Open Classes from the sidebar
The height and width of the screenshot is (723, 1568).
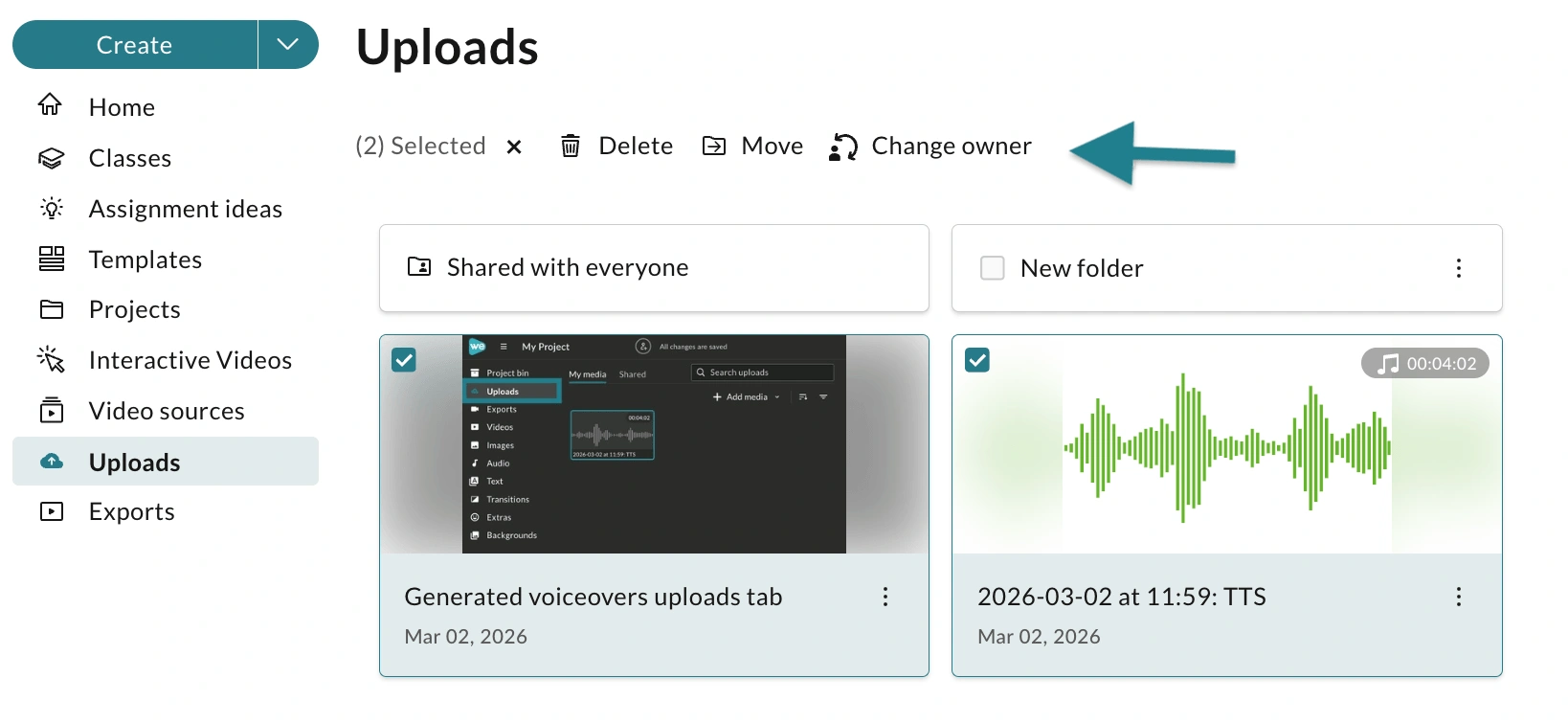click(130, 158)
